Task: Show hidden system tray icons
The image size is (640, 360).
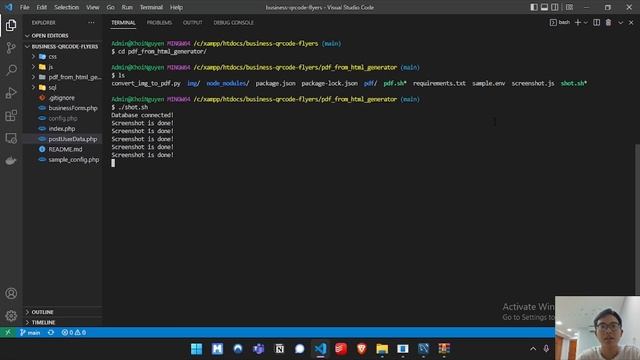Action: point(533,349)
